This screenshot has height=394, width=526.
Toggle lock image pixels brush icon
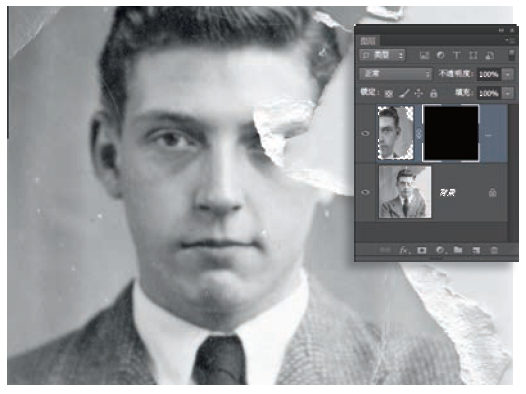[404, 93]
